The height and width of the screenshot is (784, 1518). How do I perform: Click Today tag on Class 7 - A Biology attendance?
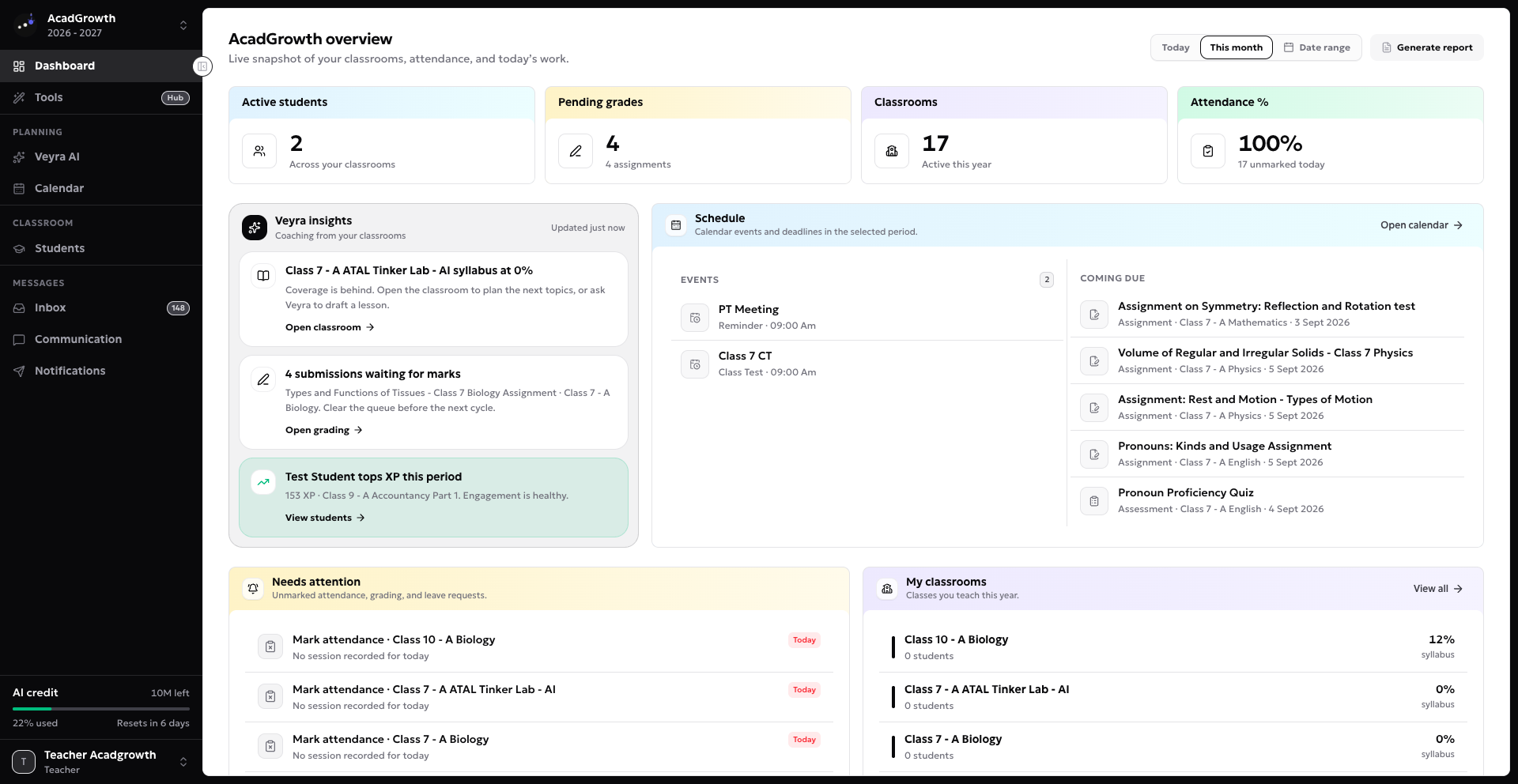click(804, 740)
